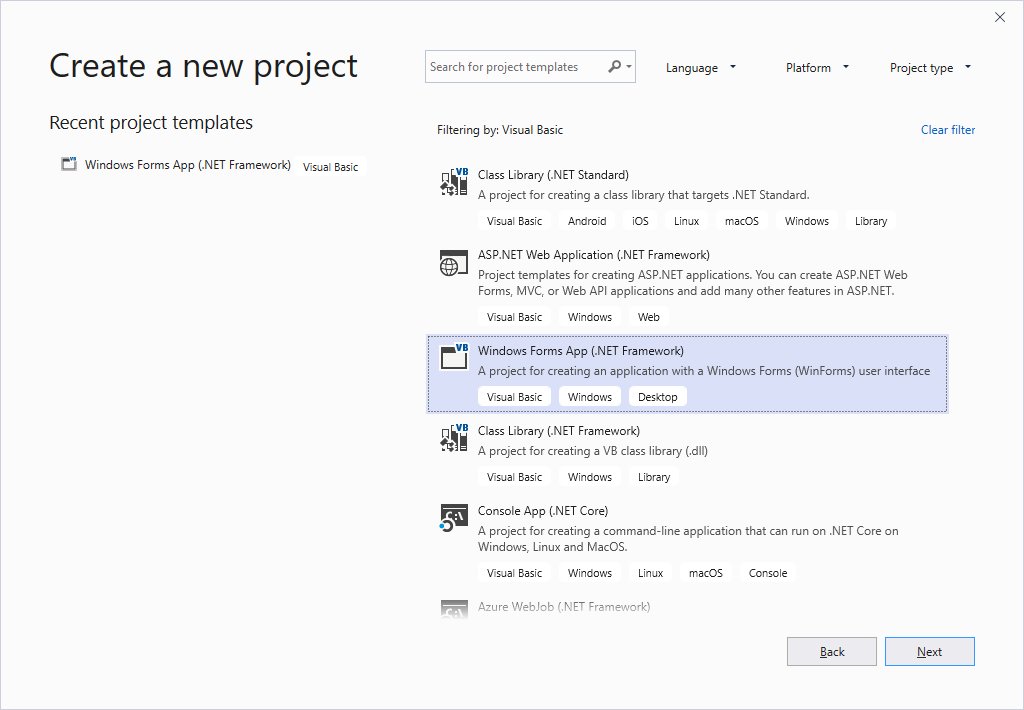Image resolution: width=1024 pixels, height=710 pixels.
Task: Click the Back button
Action: pyautogui.click(x=832, y=651)
